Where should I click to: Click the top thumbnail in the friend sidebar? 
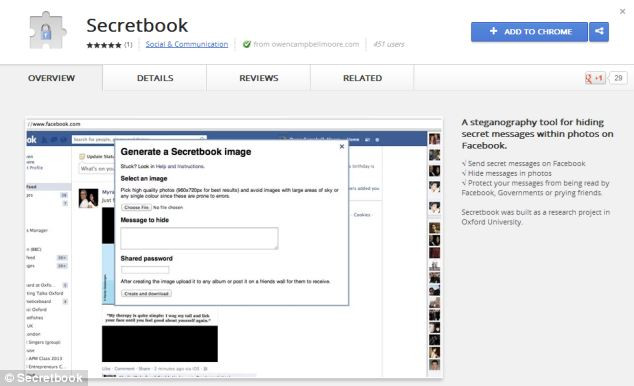coord(434,139)
